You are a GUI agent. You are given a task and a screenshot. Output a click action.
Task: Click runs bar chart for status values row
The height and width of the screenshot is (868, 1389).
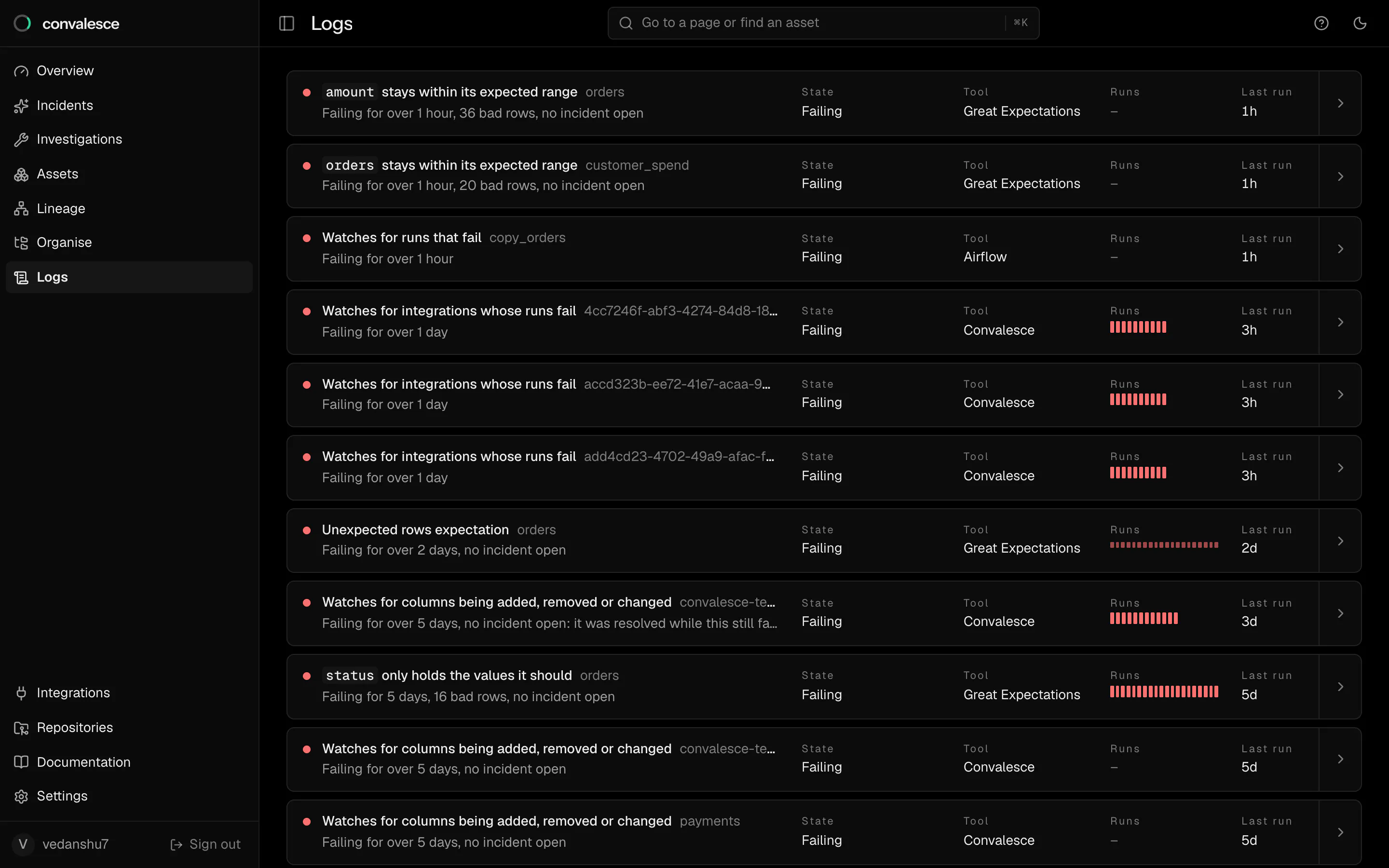tap(1164, 692)
